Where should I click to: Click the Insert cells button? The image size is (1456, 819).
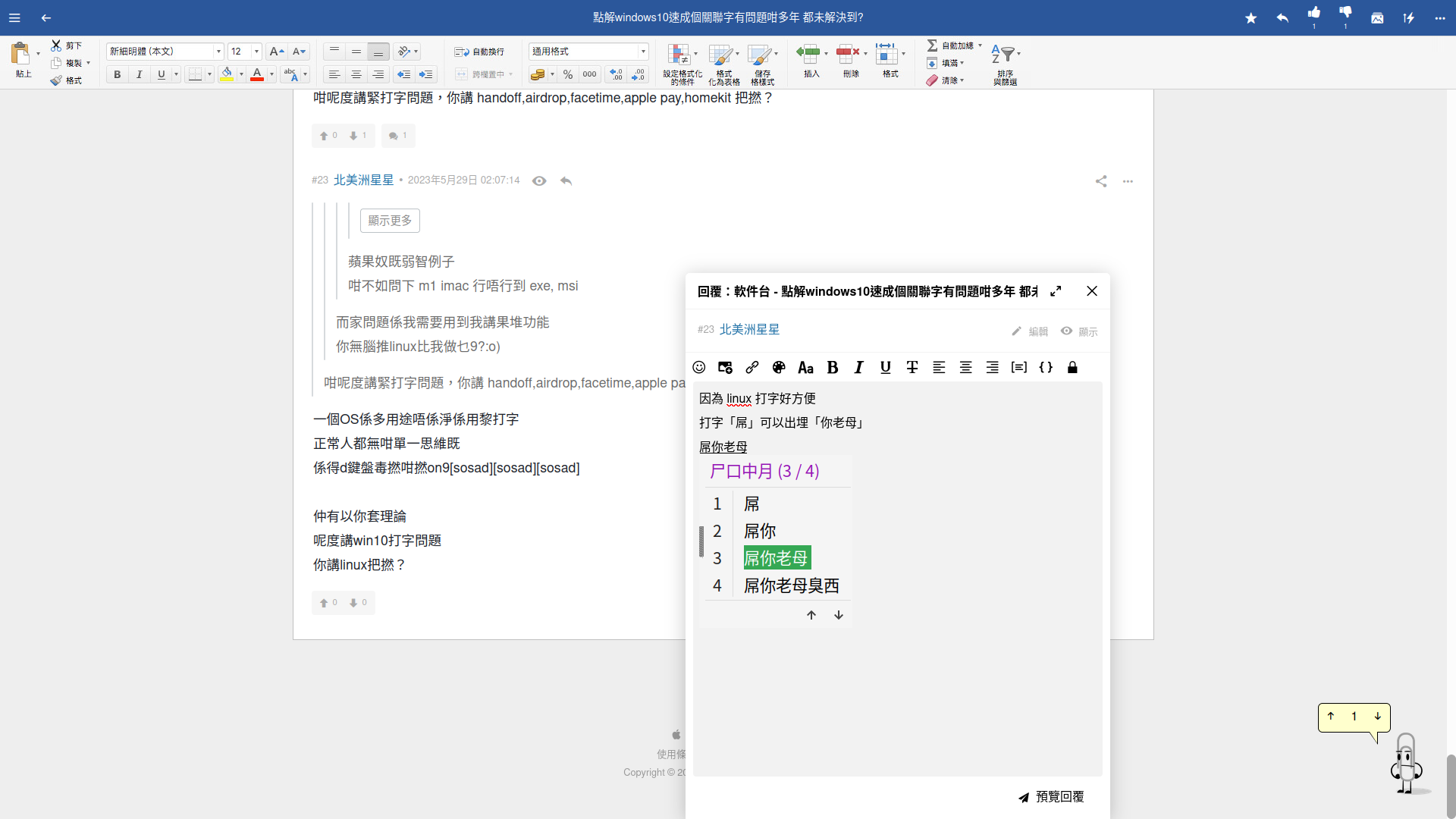[x=811, y=61]
